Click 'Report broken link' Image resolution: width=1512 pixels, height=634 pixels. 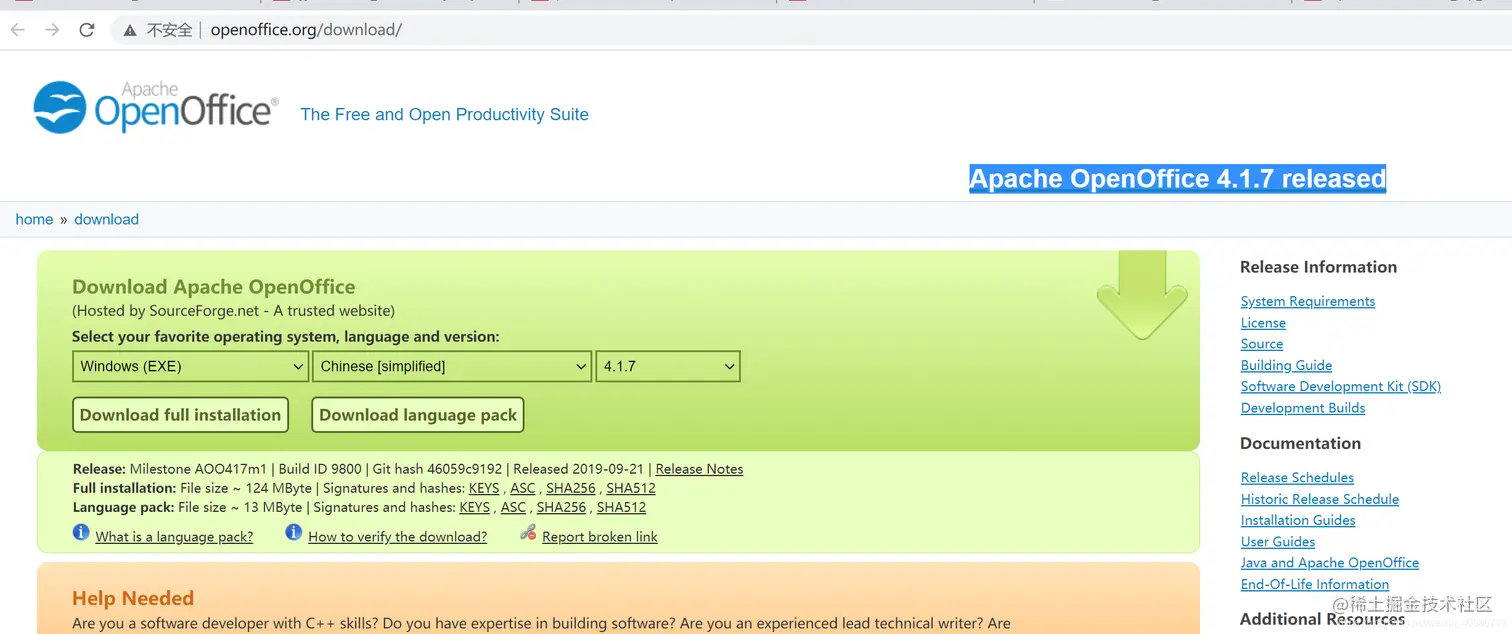coord(600,537)
